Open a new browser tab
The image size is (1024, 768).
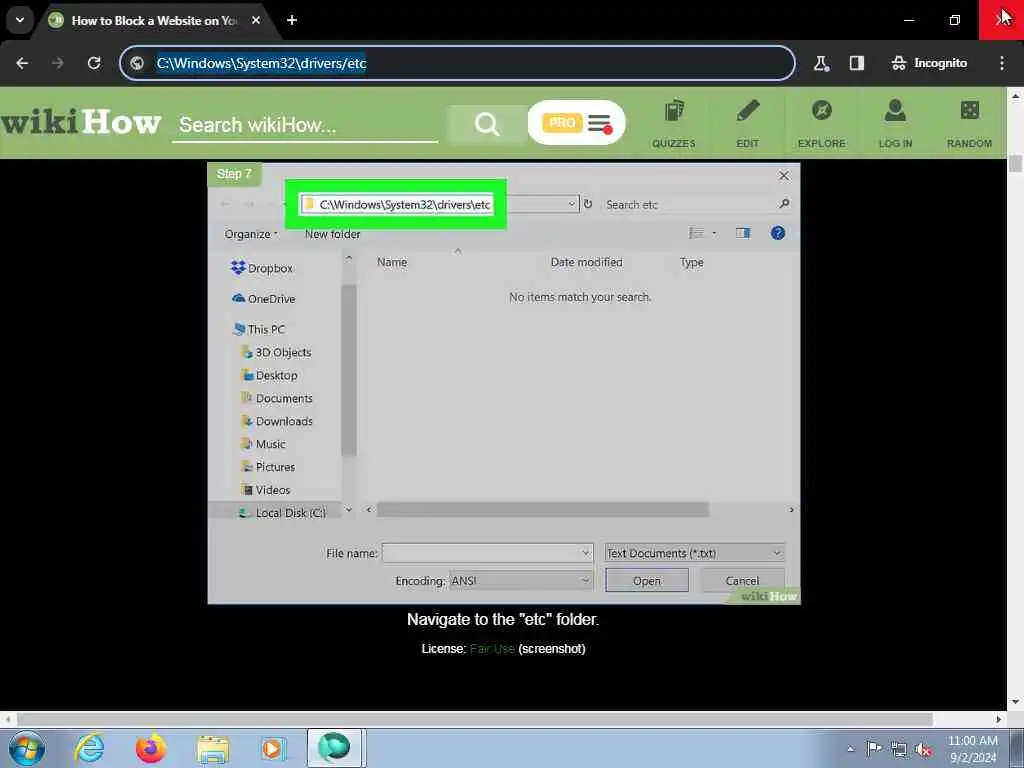[x=292, y=20]
